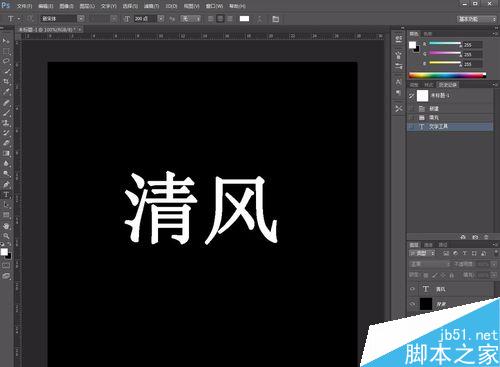The height and width of the screenshot is (367, 500).
Task: Switch to the 色板 tab
Action: coord(427,34)
